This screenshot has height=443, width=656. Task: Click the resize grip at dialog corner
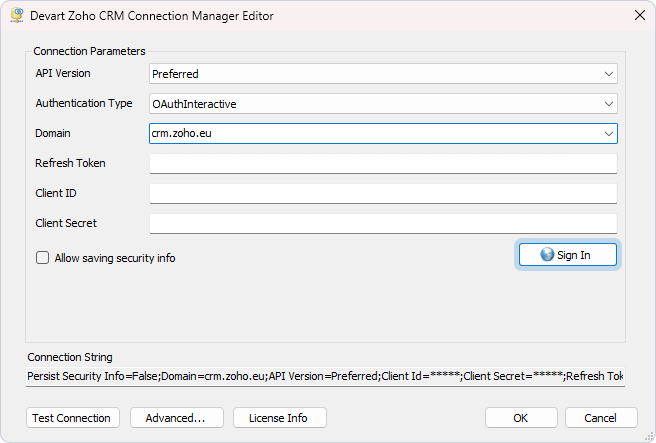[650, 437]
